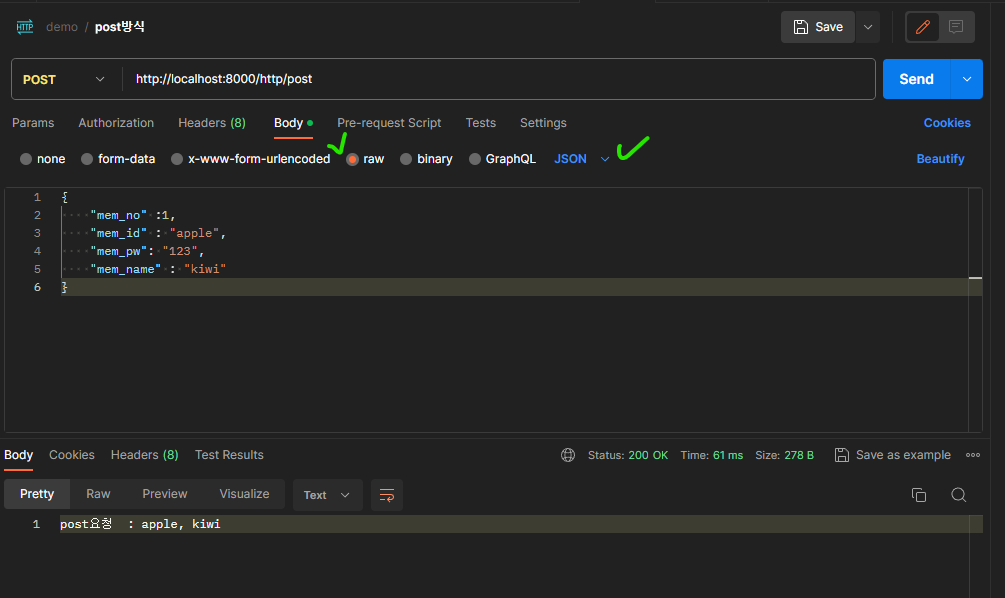Screen dimensions: 1005x598
Task: Click the response text post요청 : apple, kiwi
Action: (x=140, y=524)
